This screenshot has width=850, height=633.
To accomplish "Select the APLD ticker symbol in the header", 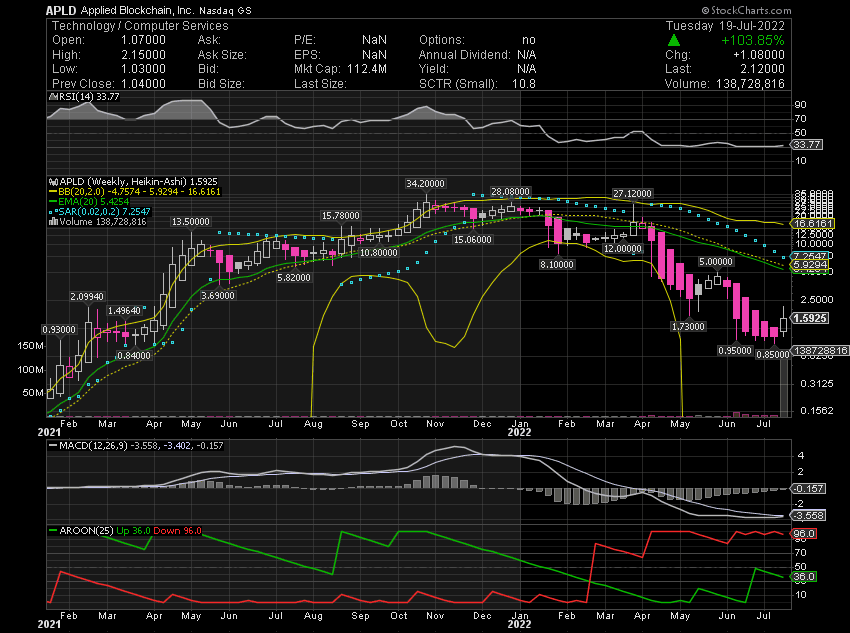I will click(x=61, y=10).
